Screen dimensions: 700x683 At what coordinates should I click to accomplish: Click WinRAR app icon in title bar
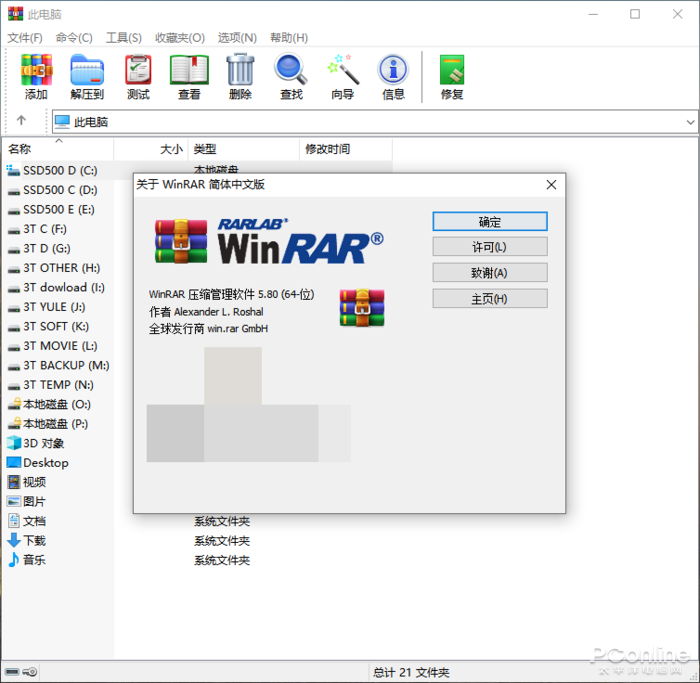15,14
